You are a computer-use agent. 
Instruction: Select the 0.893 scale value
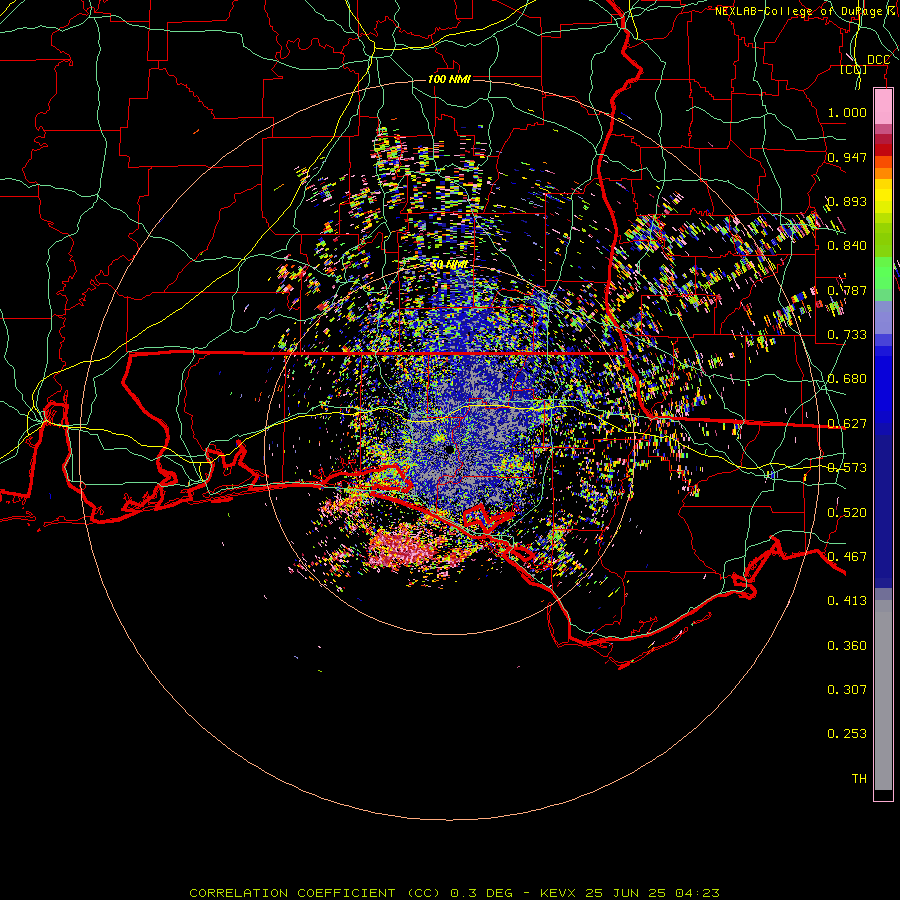847,201
